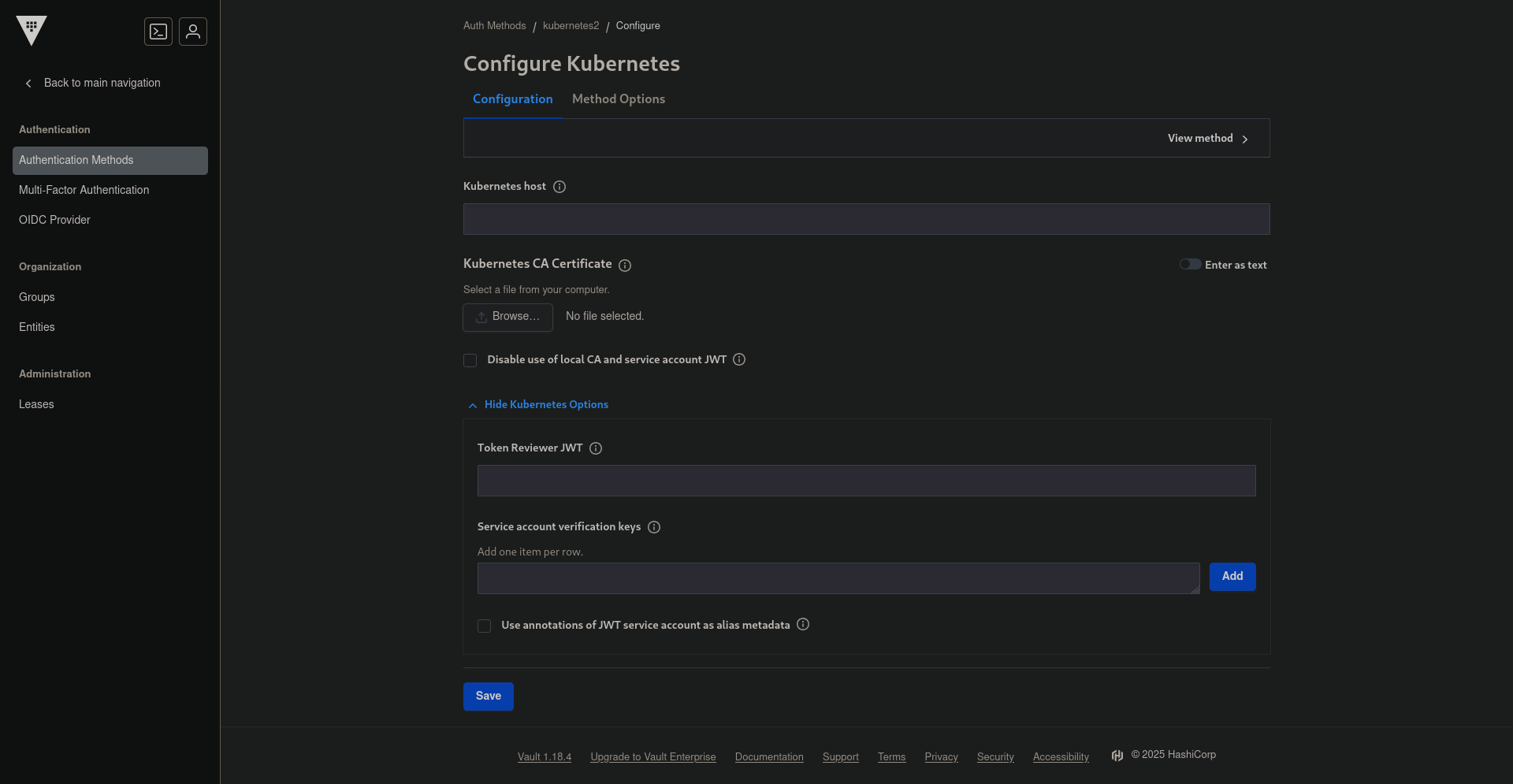
Task: Open the web CLI terminal icon
Action: pyautogui.click(x=158, y=32)
